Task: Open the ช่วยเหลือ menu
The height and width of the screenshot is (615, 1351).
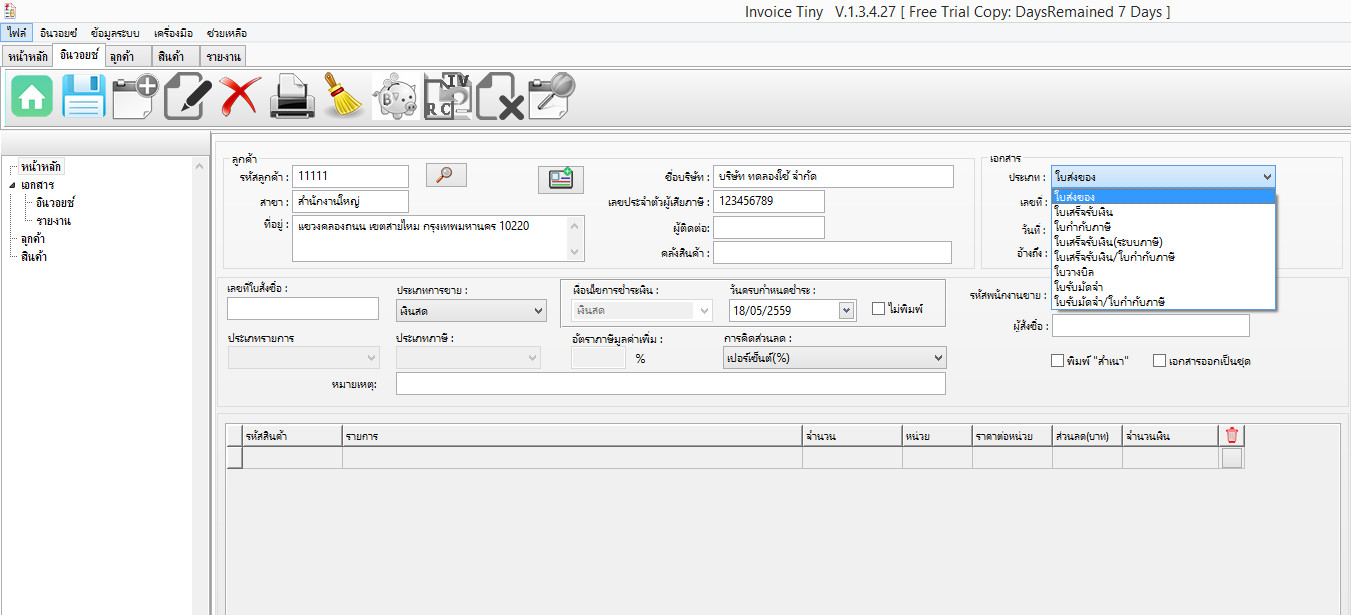Action: click(227, 33)
